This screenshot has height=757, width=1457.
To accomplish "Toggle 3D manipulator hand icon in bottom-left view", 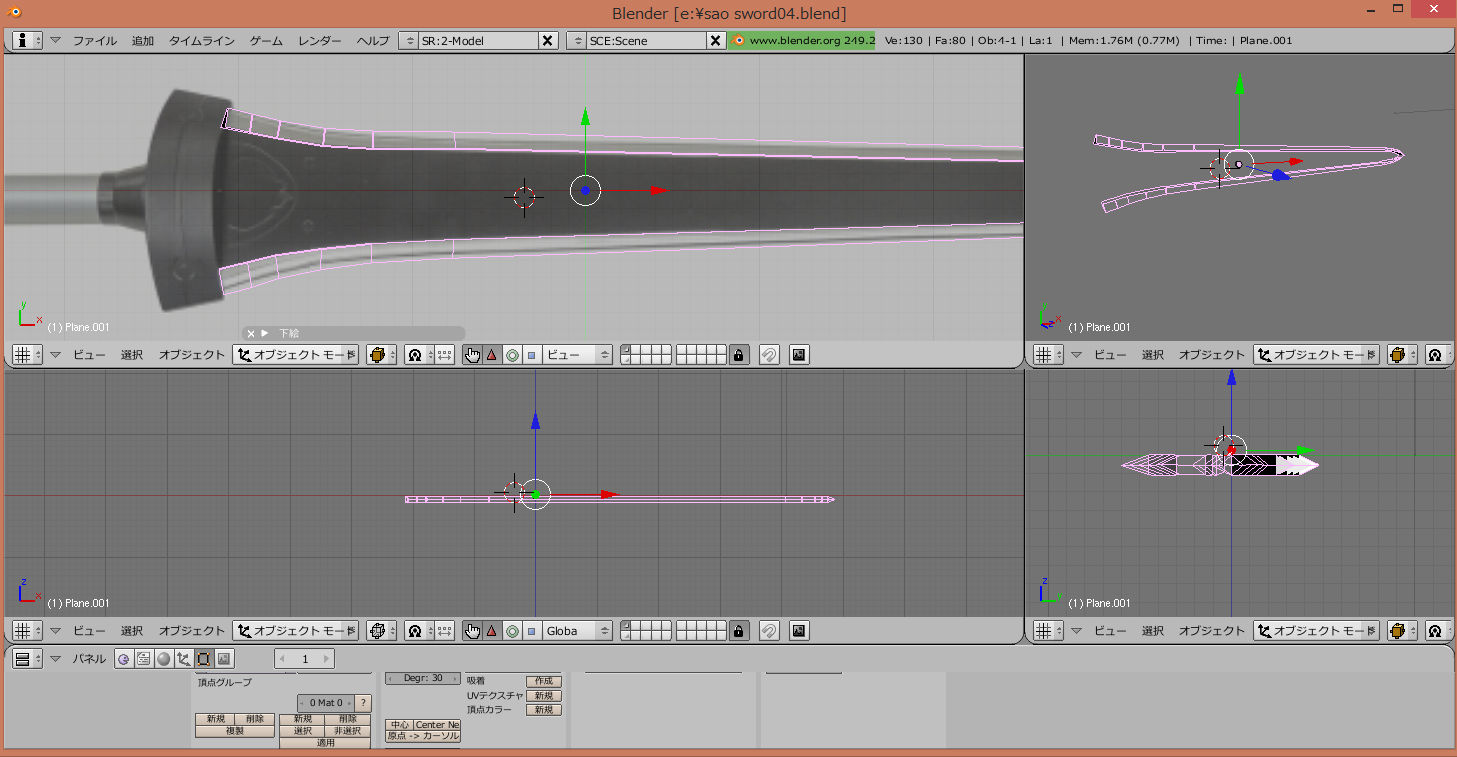I will pos(472,631).
